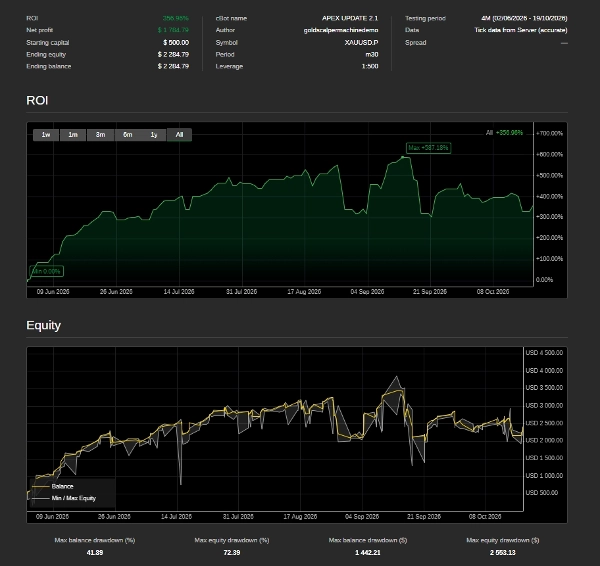This screenshot has height=566, width=600.
Task: Select the 1w range button
Action: tap(46, 135)
